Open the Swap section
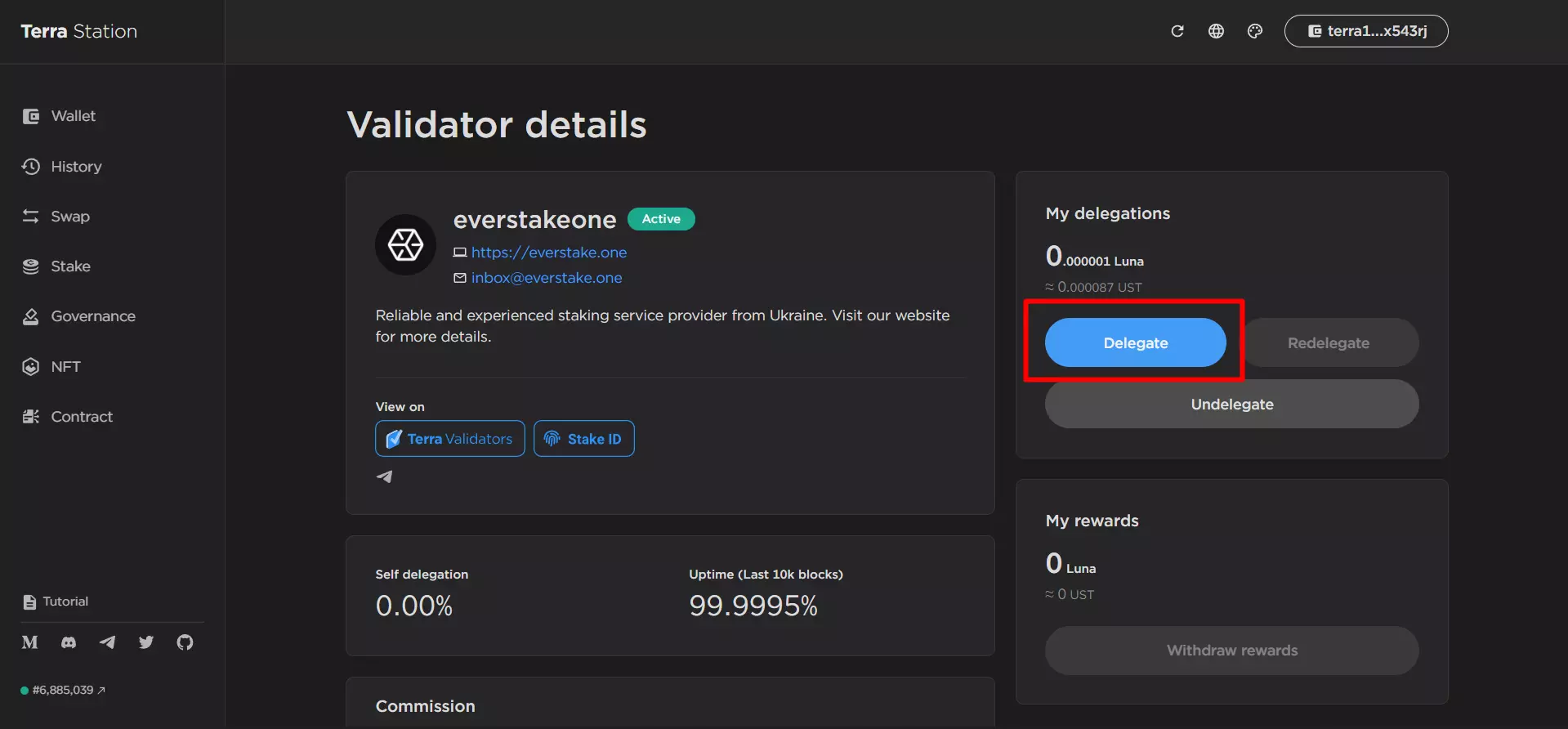This screenshot has height=729, width=1568. [x=70, y=217]
